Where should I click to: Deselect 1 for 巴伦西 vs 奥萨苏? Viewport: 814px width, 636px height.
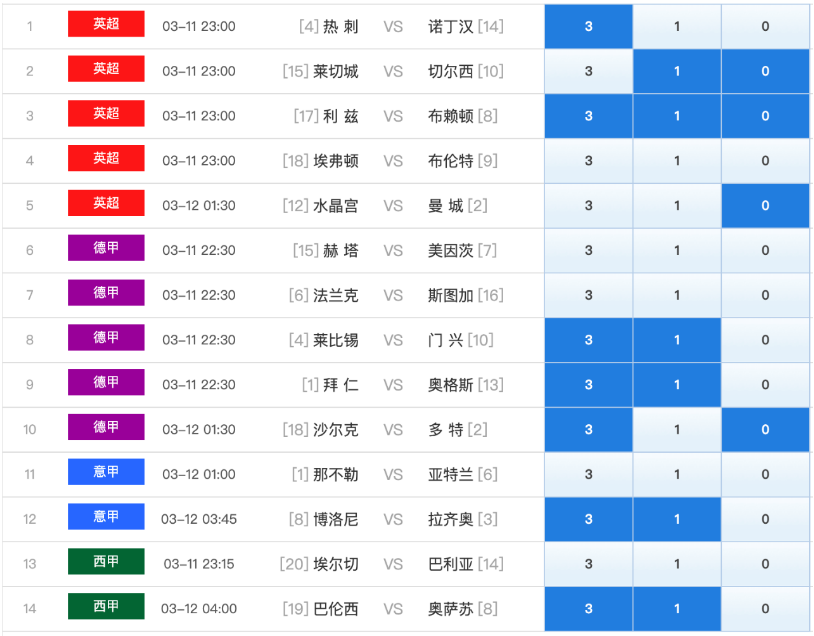tap(677, 608)
